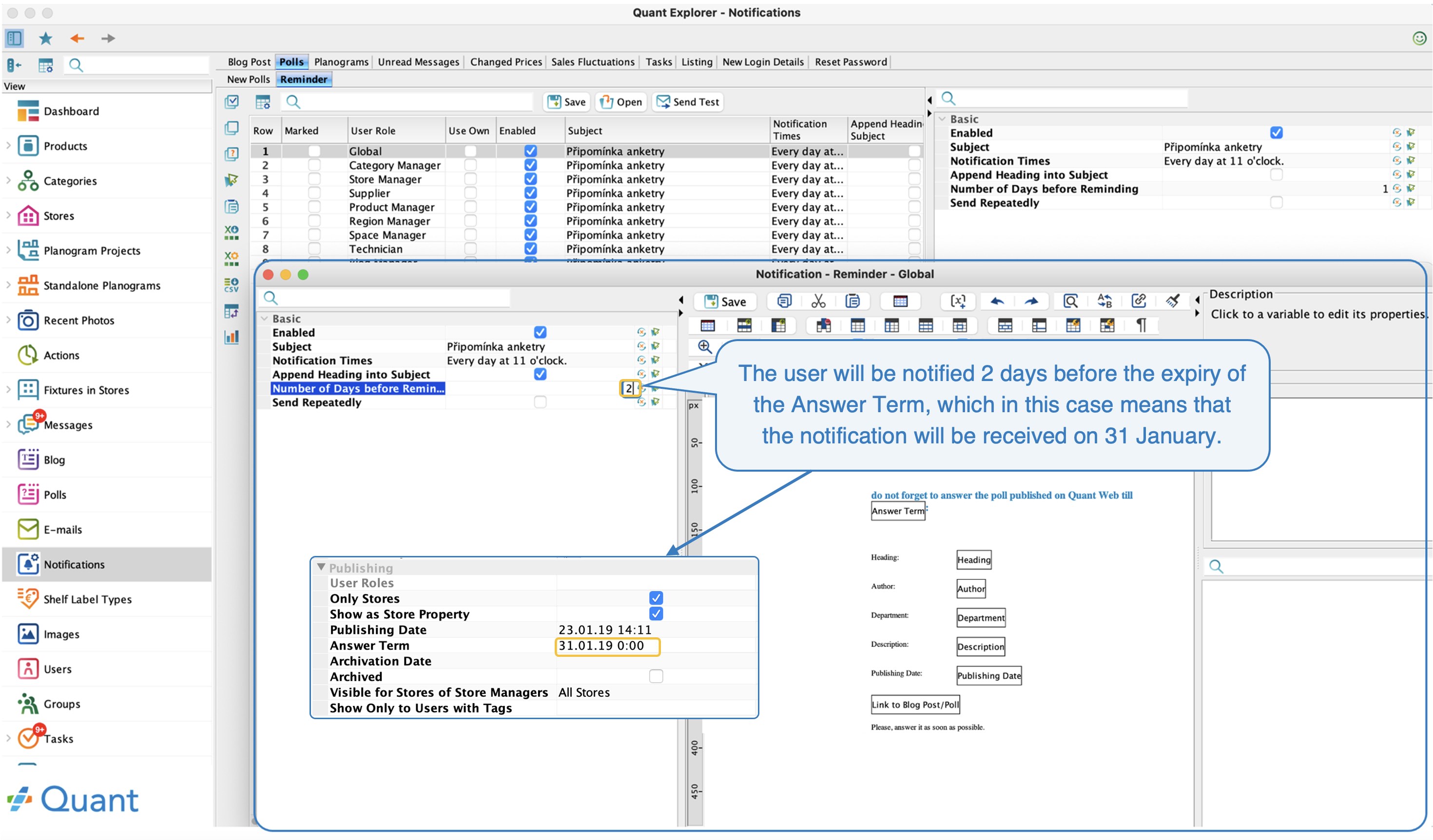
Task: Go forward with the gray right arrow
Action: tap(108, 38)
